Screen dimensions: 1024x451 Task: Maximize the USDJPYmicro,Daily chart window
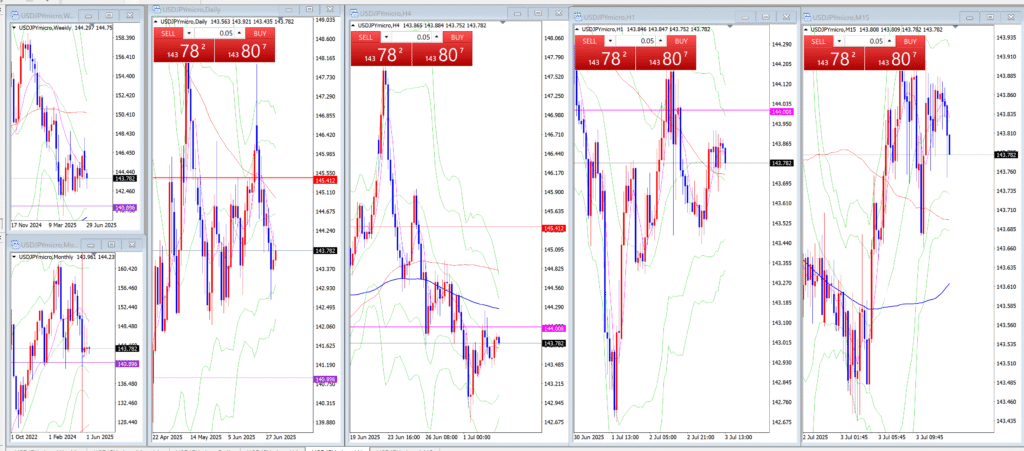[x=310, y=10]
